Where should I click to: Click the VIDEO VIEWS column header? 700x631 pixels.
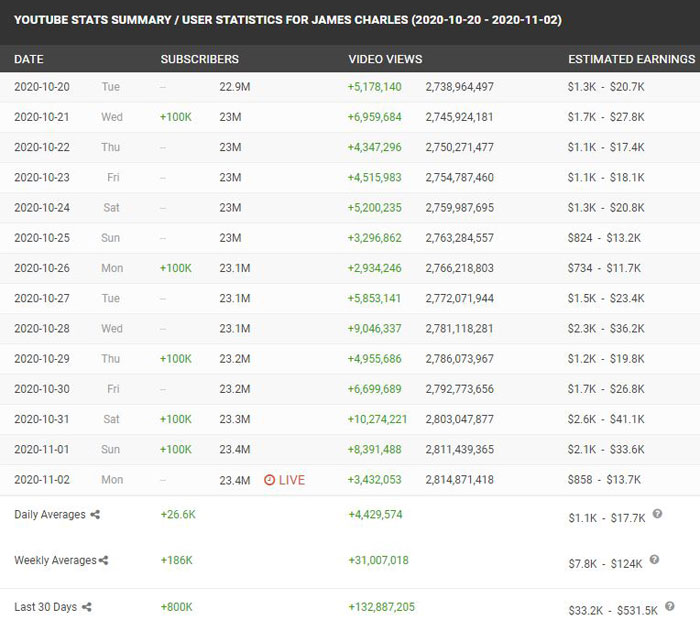pos(385,60)
